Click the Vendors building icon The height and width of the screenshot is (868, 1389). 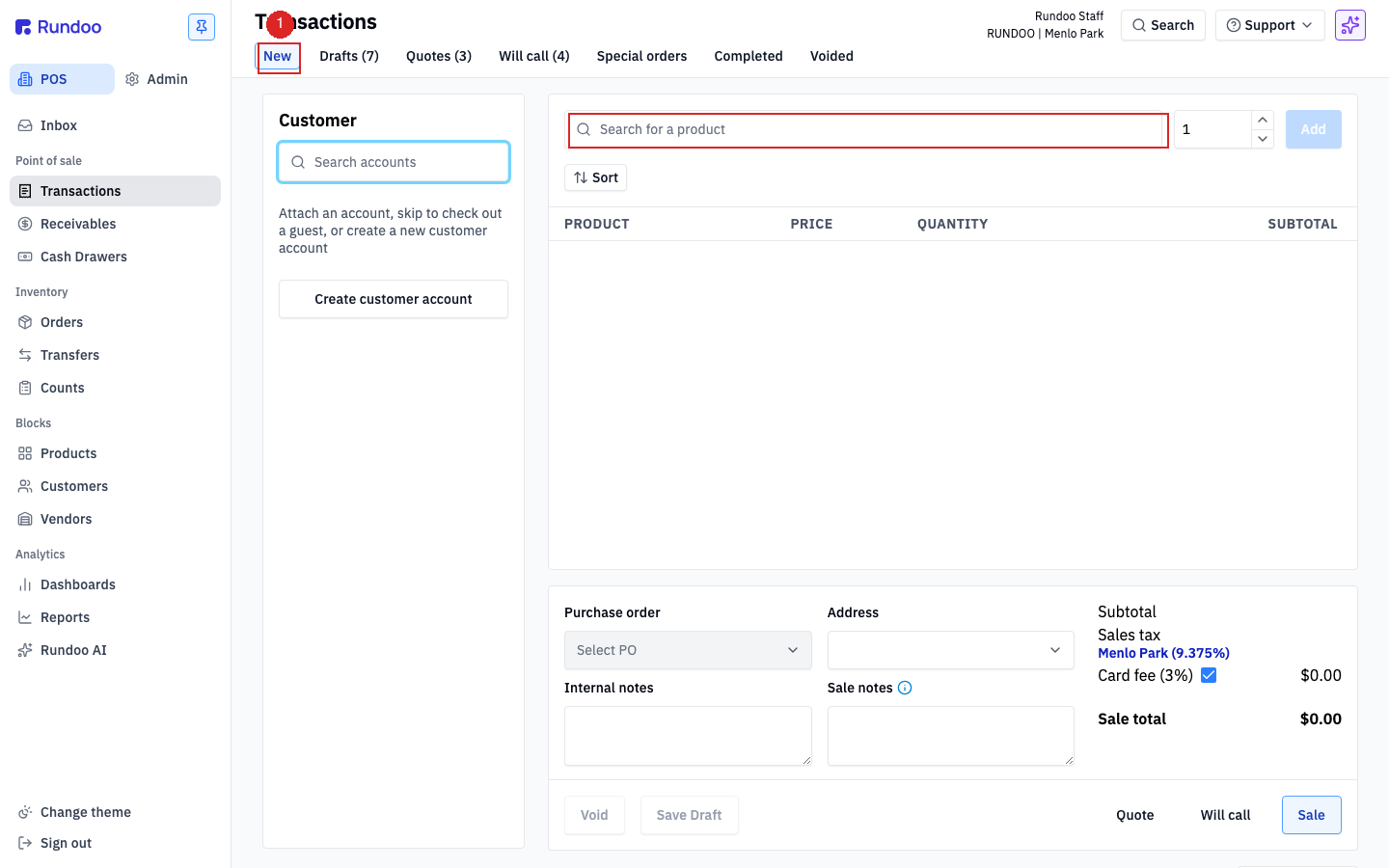[25, 519]
